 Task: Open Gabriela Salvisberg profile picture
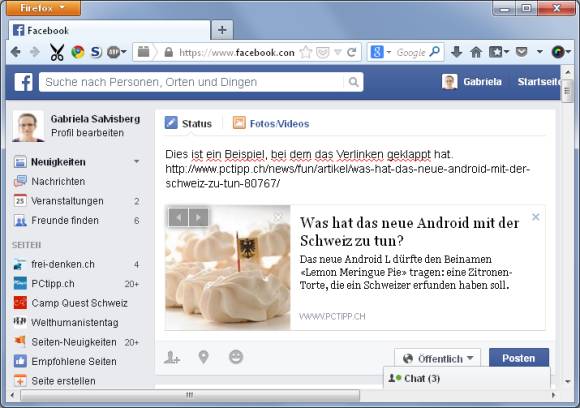(x=28, y=126)
